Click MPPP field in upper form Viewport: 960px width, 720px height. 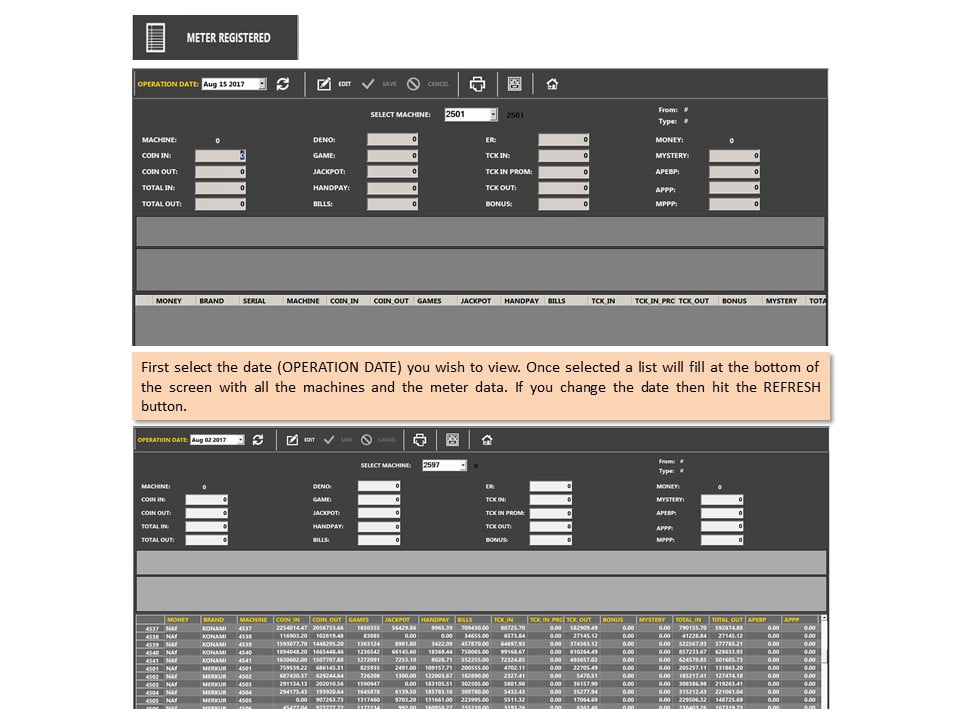tap(735, 204)
